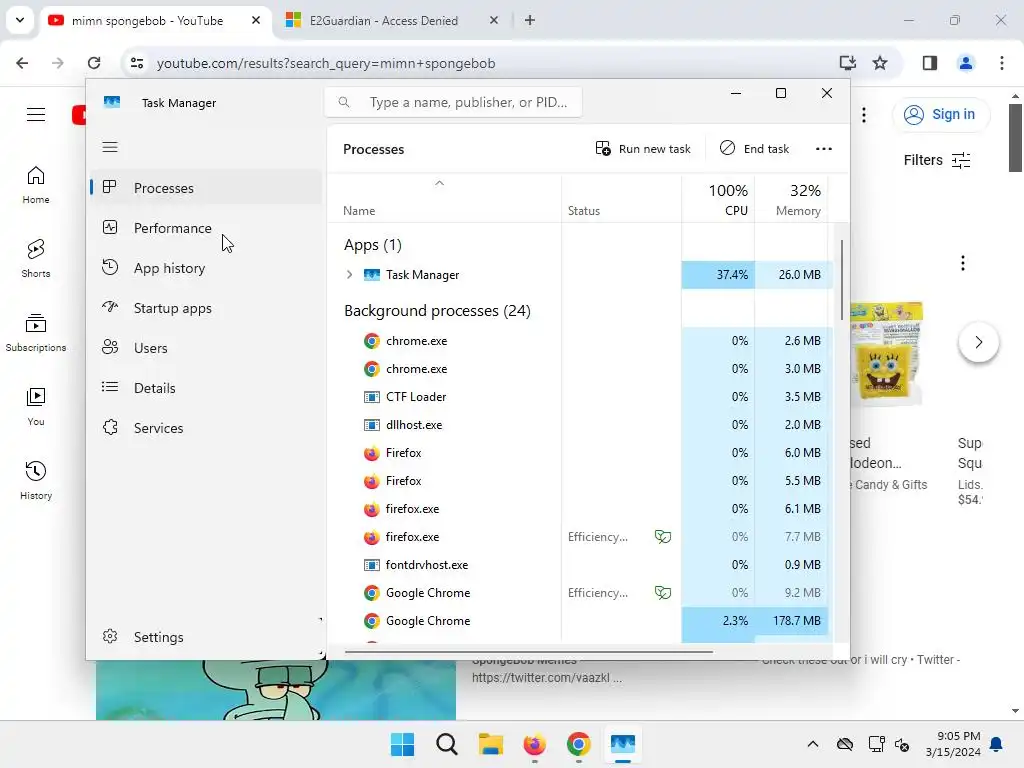This screenshot has height=768, width=1024.
Task: Select the Google Chrome process using 9.2 MB
Action: point(580,593)
